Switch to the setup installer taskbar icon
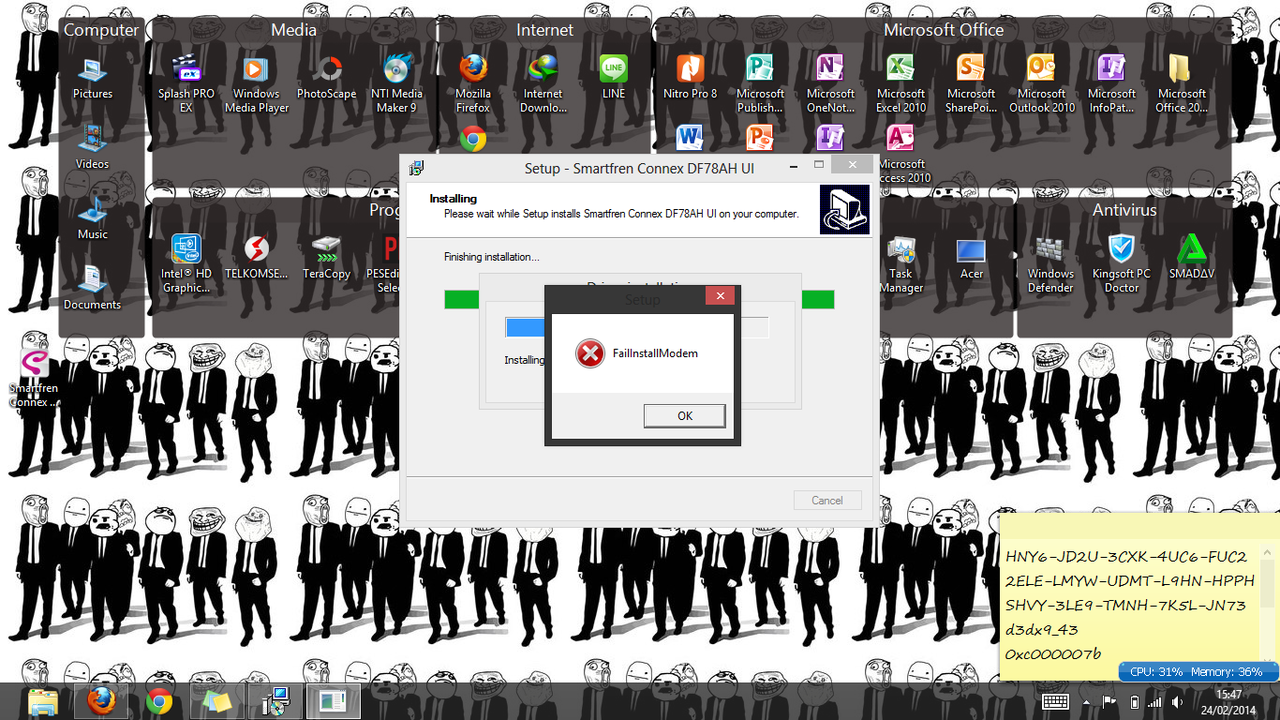This screenshot has height=720, width=1280. pos(275,702)
